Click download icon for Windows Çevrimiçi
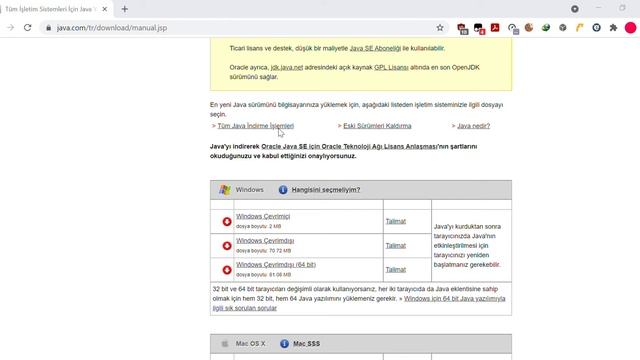The width and height of the screenshot is (640, 360). 227,222
